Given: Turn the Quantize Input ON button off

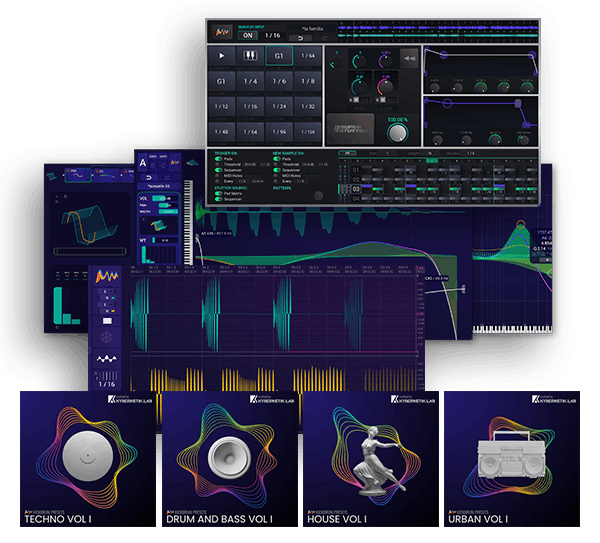Looking at the screenshot, I should pos(248,35).
